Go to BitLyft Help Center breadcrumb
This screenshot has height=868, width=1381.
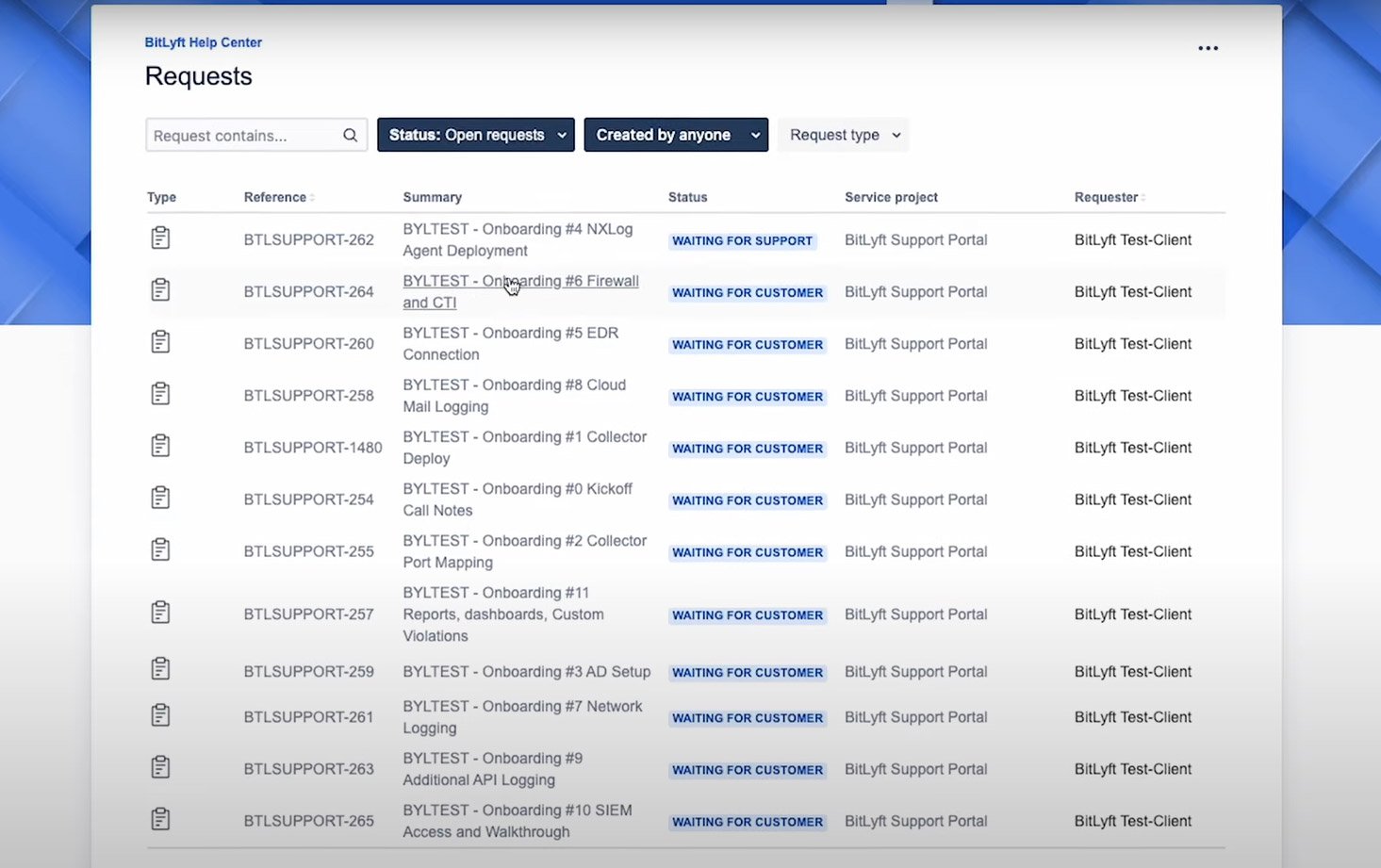[203, 42]
